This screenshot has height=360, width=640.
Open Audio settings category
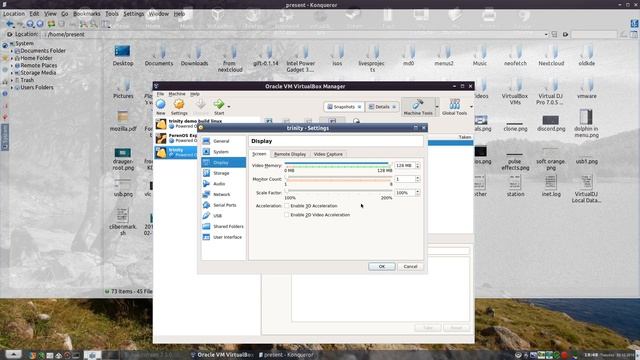223,184
